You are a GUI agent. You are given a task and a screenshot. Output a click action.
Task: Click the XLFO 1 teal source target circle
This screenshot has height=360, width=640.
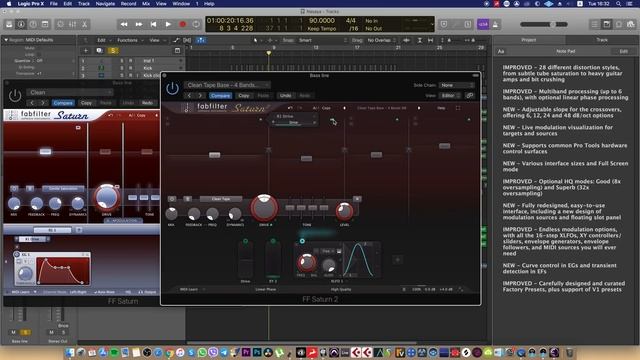[x=302, y=241]
